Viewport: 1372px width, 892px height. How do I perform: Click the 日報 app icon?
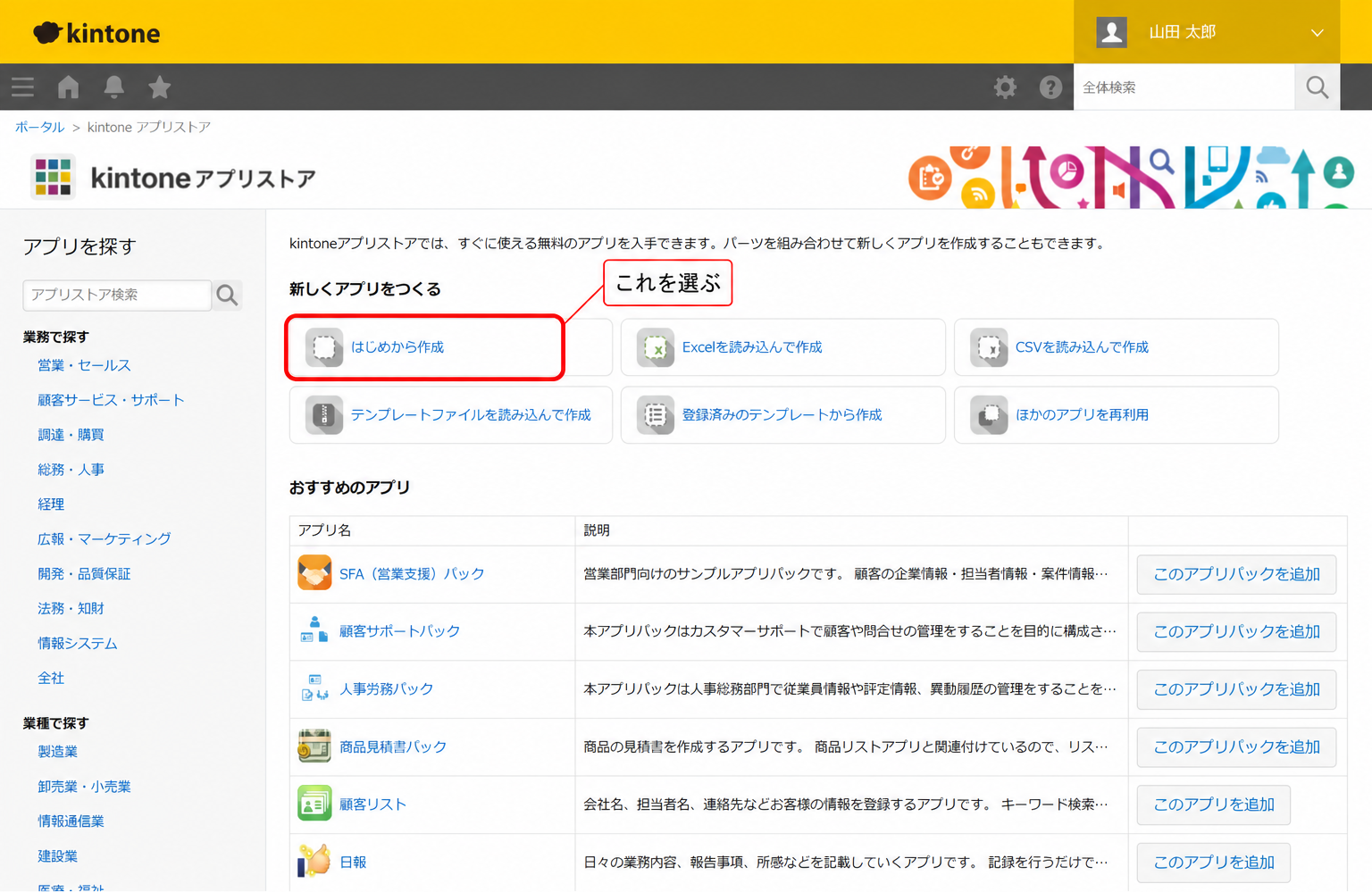[x=314, y=862]
